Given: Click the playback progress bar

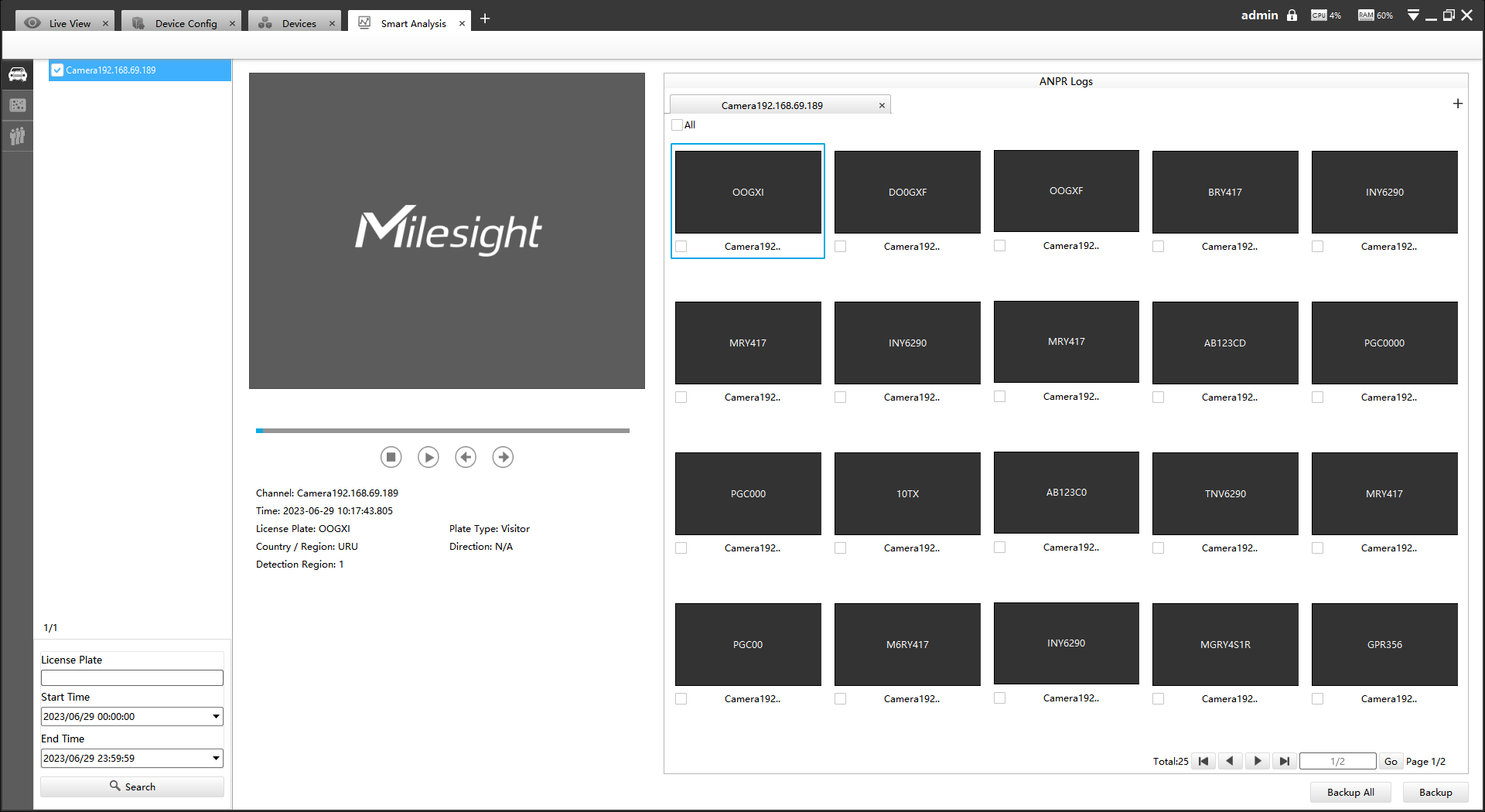Looking at the screenshot, I should [x=443, y=431].
